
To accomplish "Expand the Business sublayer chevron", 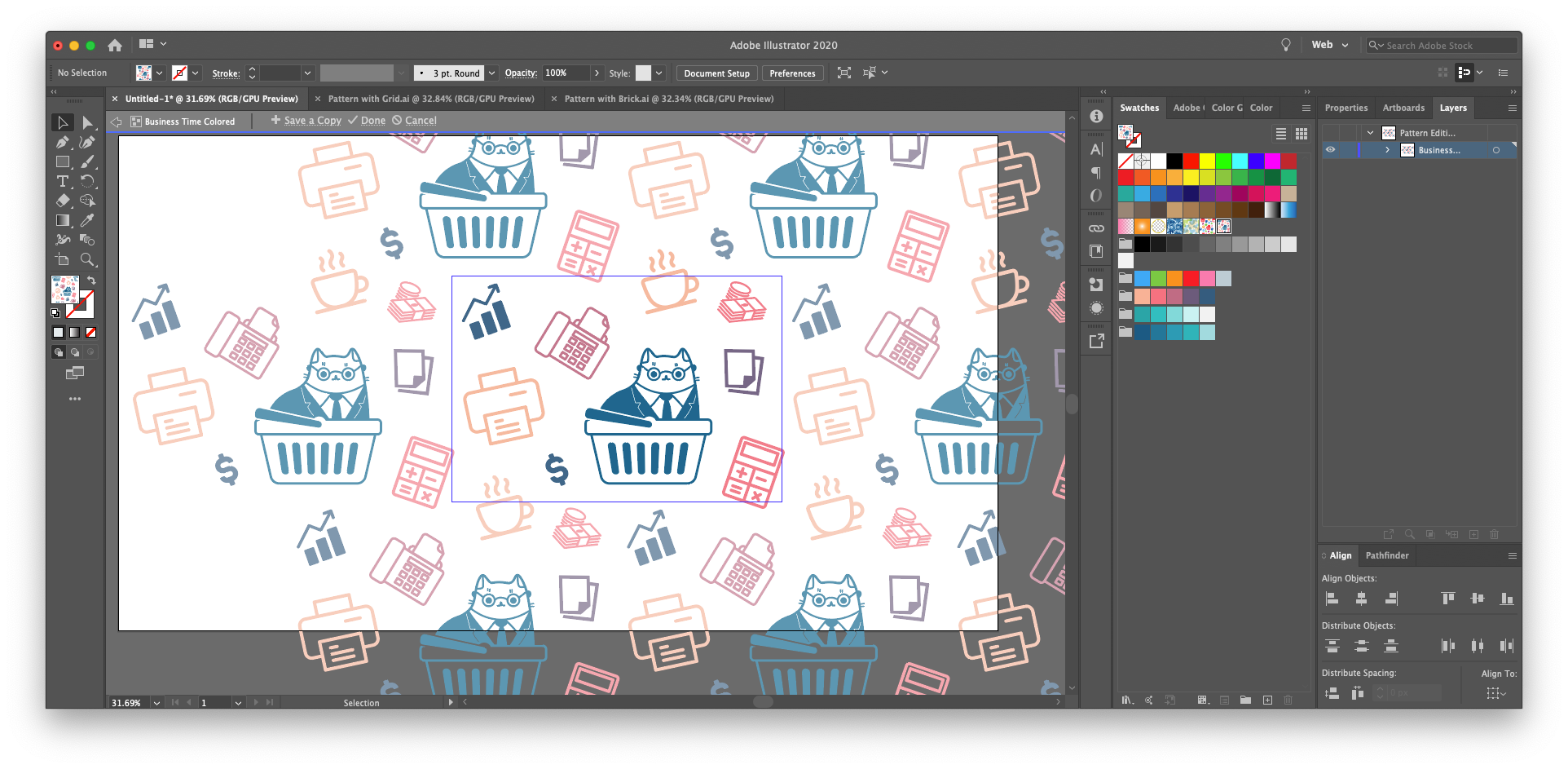I will click(x=1387, y=150).
